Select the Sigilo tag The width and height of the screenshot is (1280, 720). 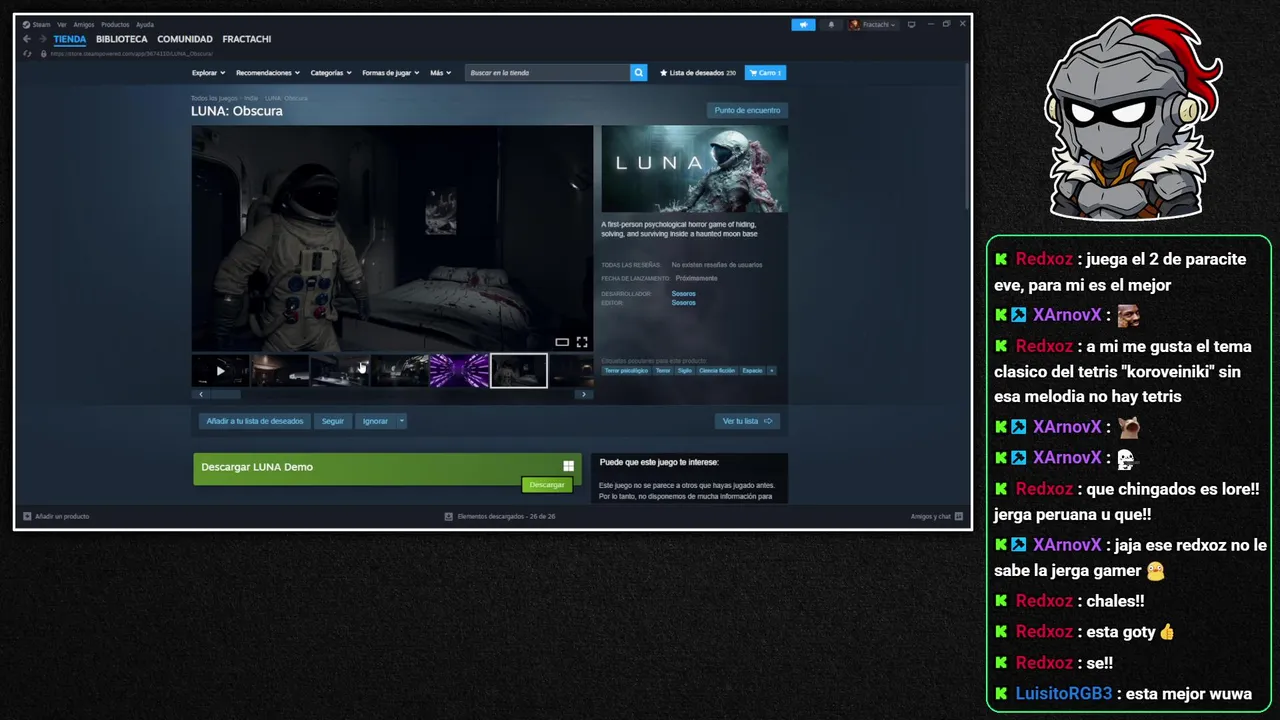pyautogui.click(x=685, y=370)
